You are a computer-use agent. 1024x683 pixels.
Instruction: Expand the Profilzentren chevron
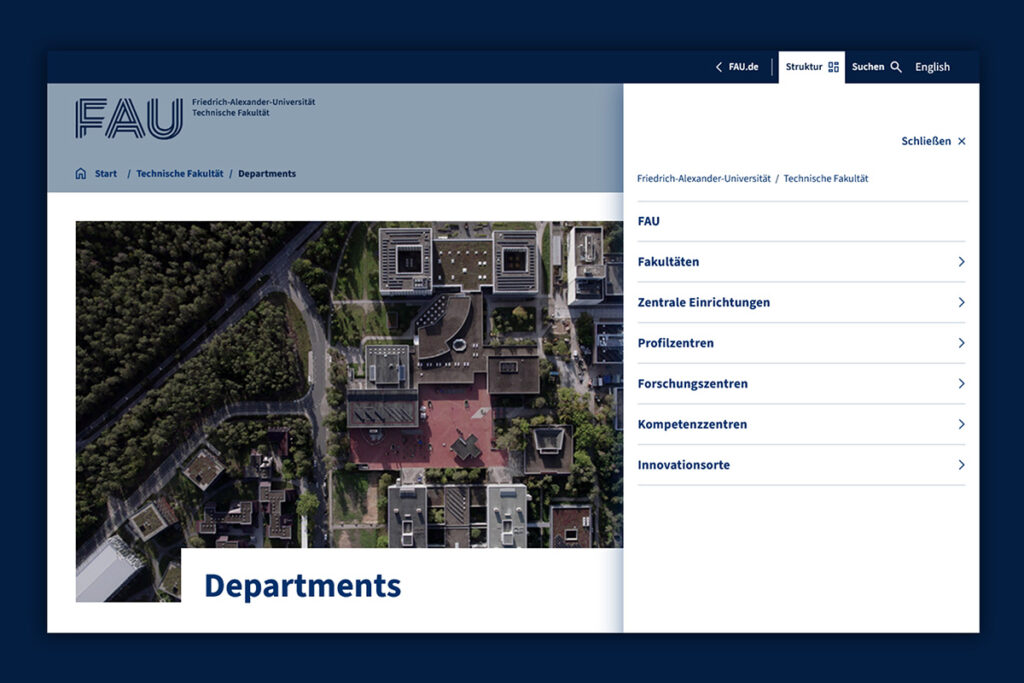pyautogui.click(x=961, y=343)
